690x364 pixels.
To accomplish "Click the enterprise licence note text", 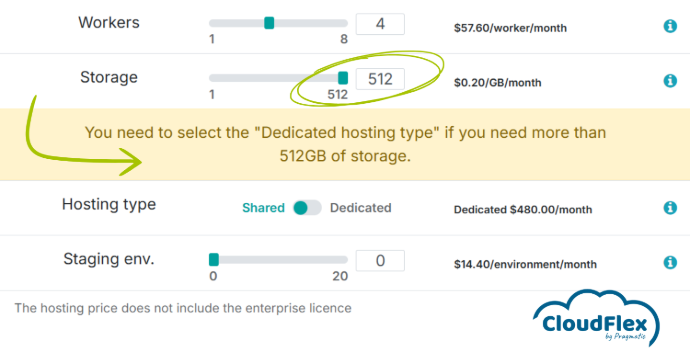I will pyautogui.click(x=183, y=308).
